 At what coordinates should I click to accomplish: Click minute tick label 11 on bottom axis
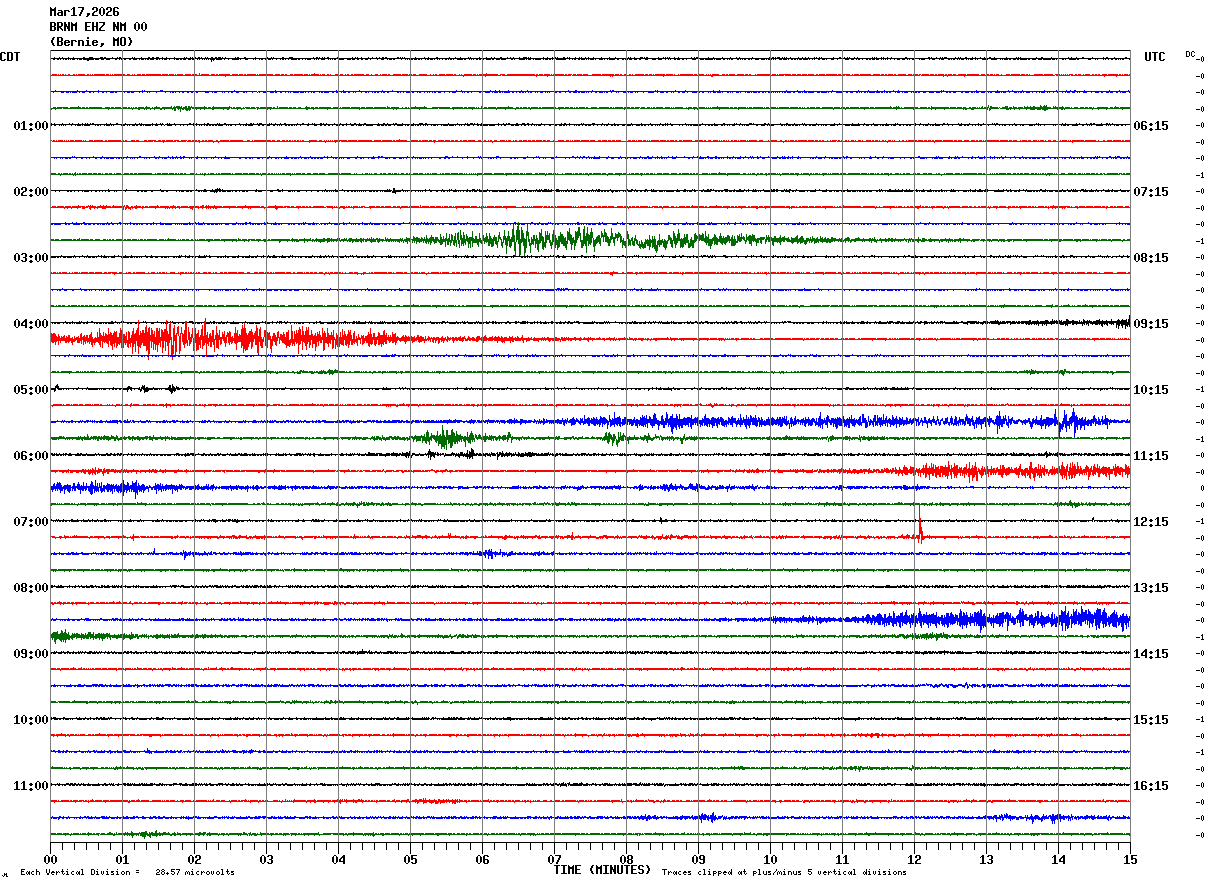(842, 859)
